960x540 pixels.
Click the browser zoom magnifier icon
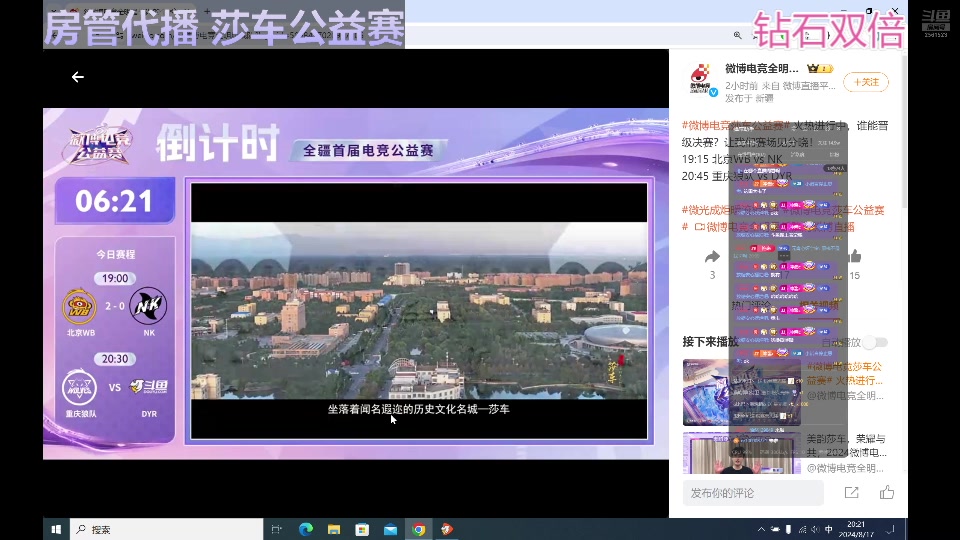[738, 36]
